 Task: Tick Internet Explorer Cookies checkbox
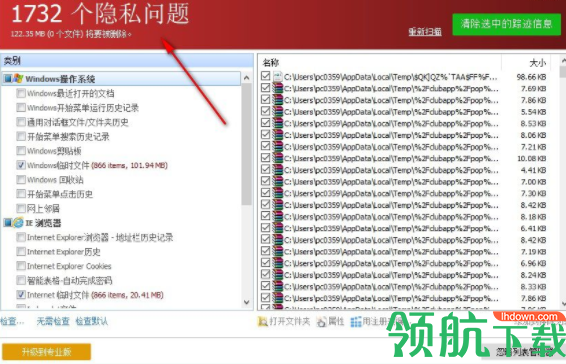[x=21, y=266]
